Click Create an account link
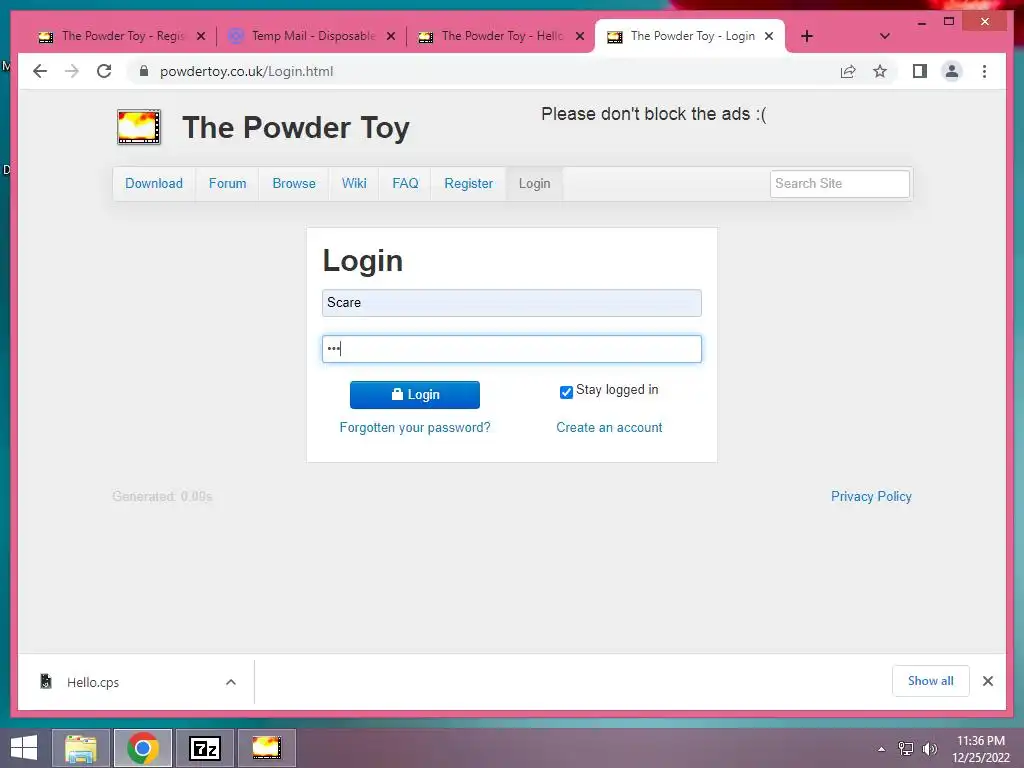The width and height of the screenshot is (1024, 768). (x=609, y=427)
